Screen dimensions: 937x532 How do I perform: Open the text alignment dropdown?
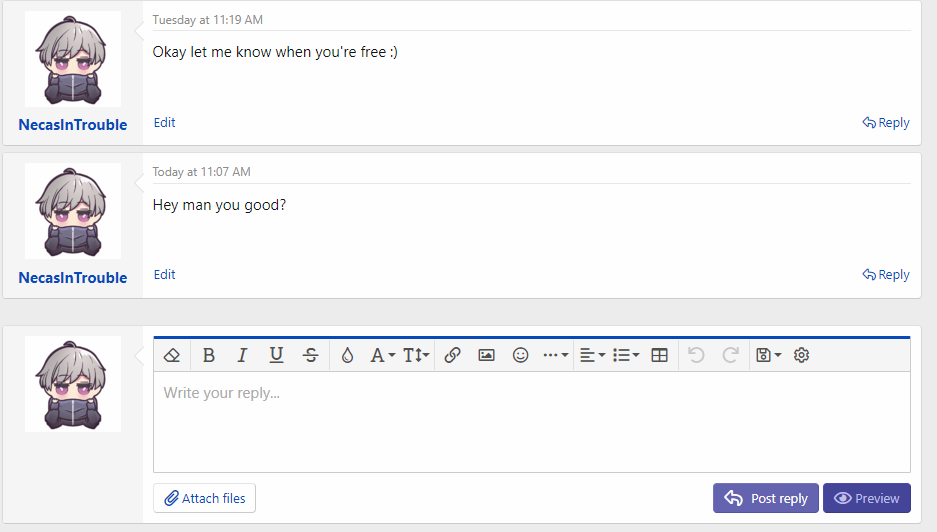[x=592, y=355]
